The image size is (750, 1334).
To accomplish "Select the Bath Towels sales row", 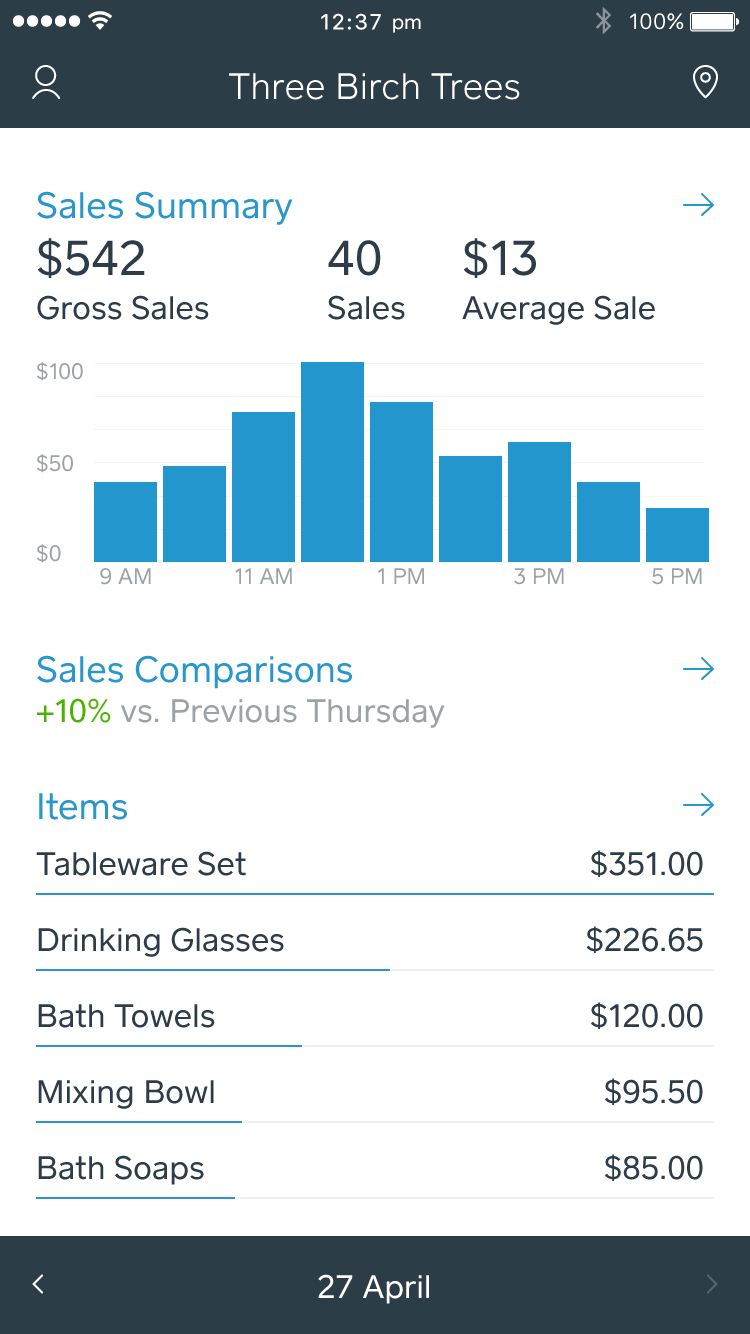I will [374, 1016].
